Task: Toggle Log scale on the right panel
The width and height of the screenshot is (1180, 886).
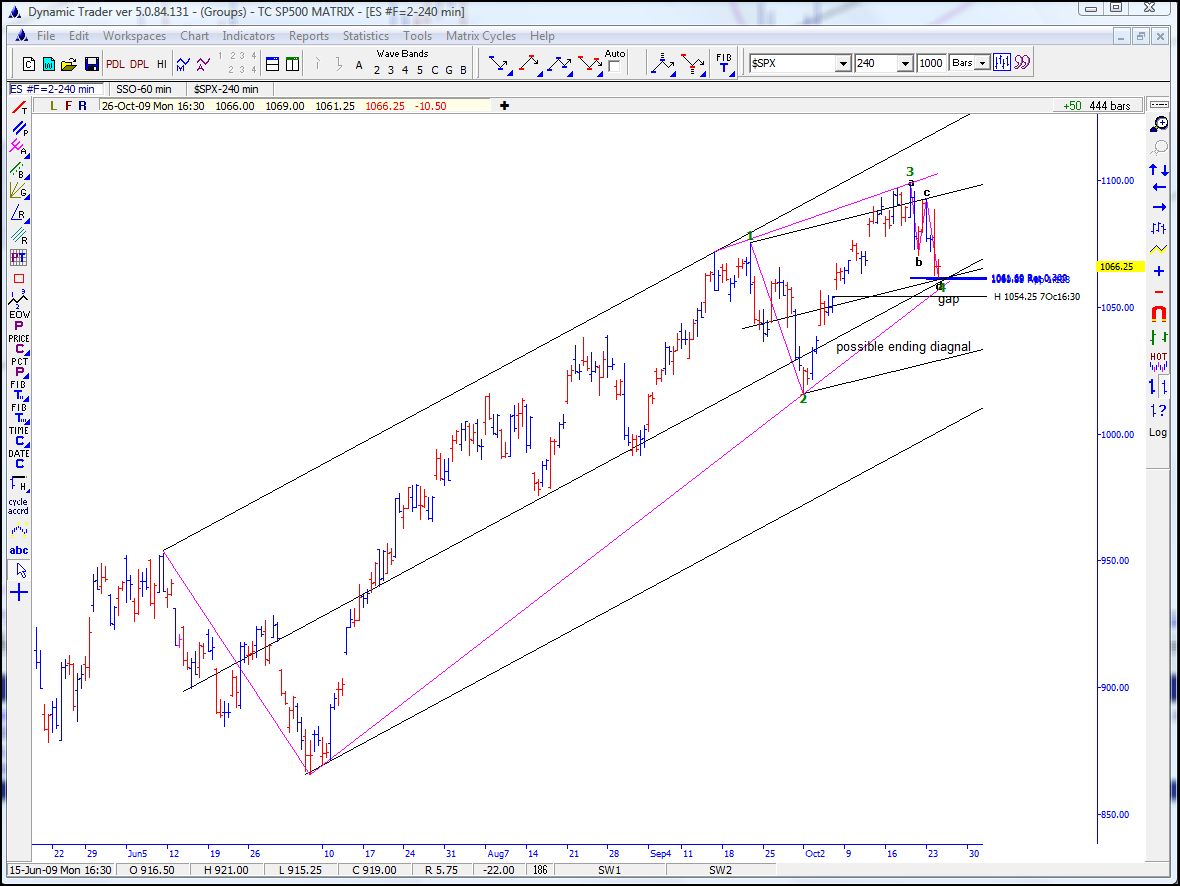Action: (x=1157, y=432)
